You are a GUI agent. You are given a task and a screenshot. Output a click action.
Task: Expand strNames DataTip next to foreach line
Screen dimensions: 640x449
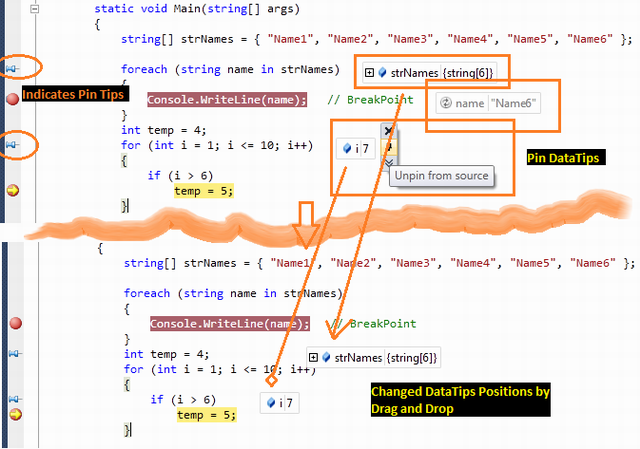(x=369, y=73)
